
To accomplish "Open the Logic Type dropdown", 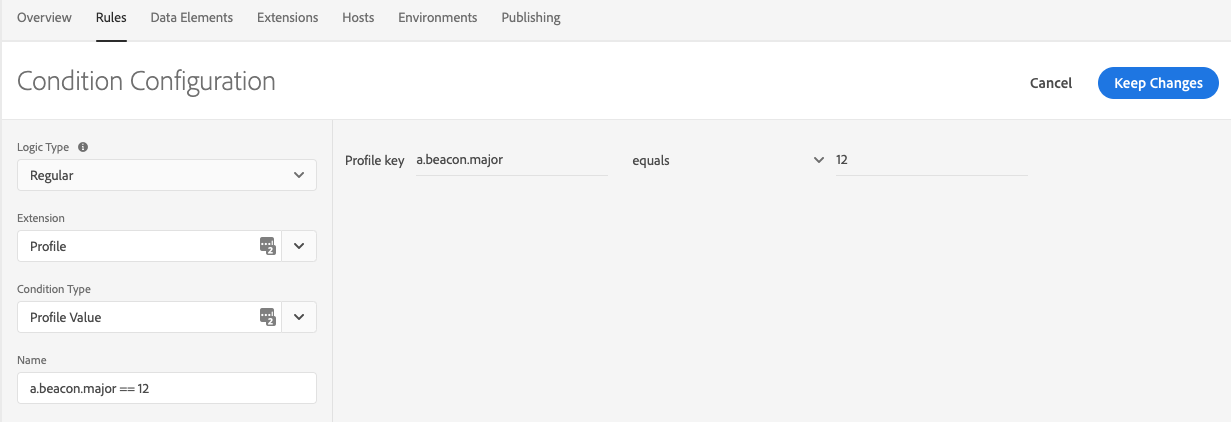I will tap(167, 175).
